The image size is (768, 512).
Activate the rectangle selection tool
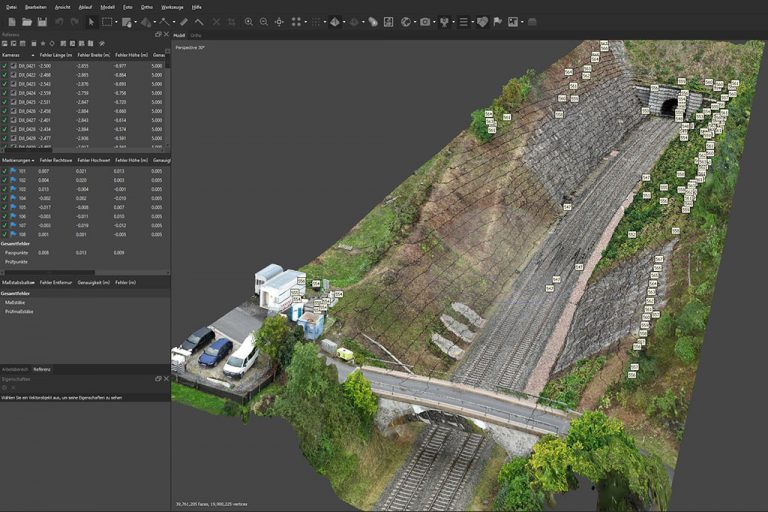point(107,21)
